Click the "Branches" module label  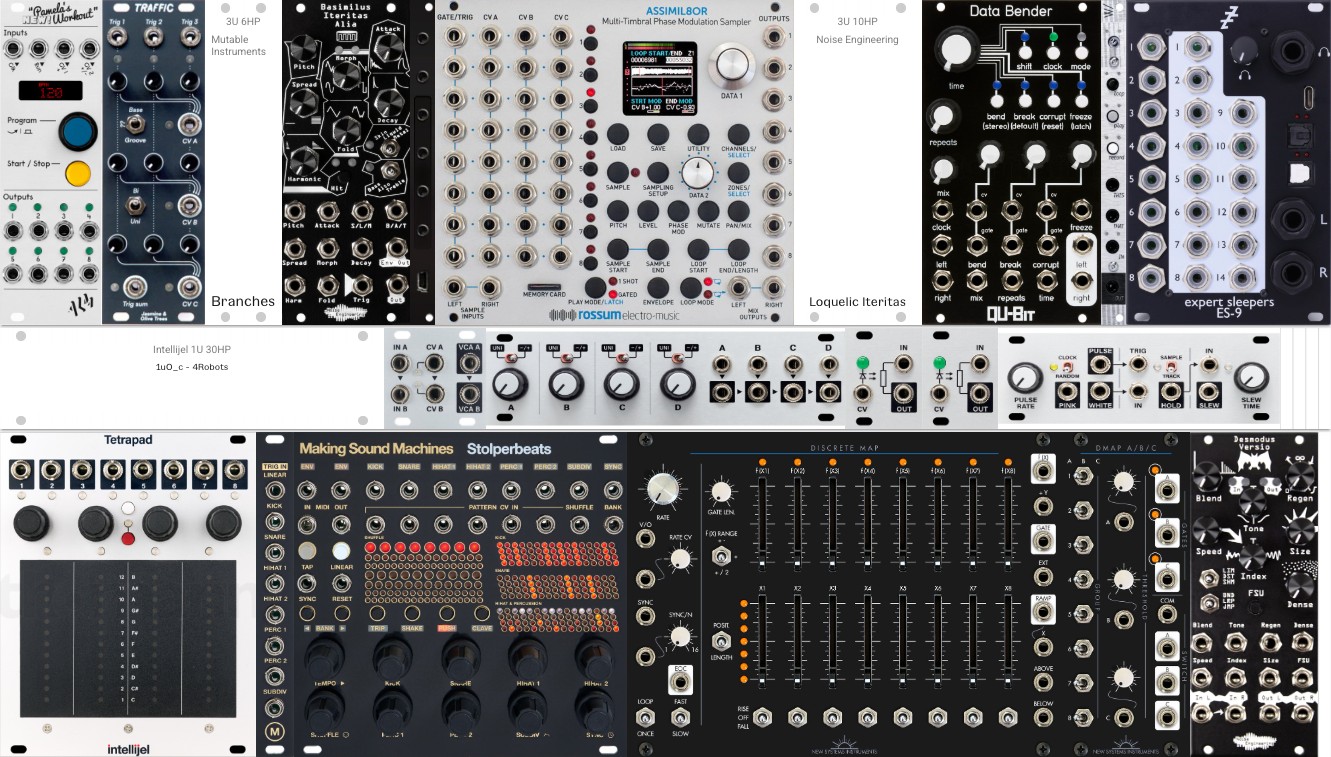tap(243, 300)
